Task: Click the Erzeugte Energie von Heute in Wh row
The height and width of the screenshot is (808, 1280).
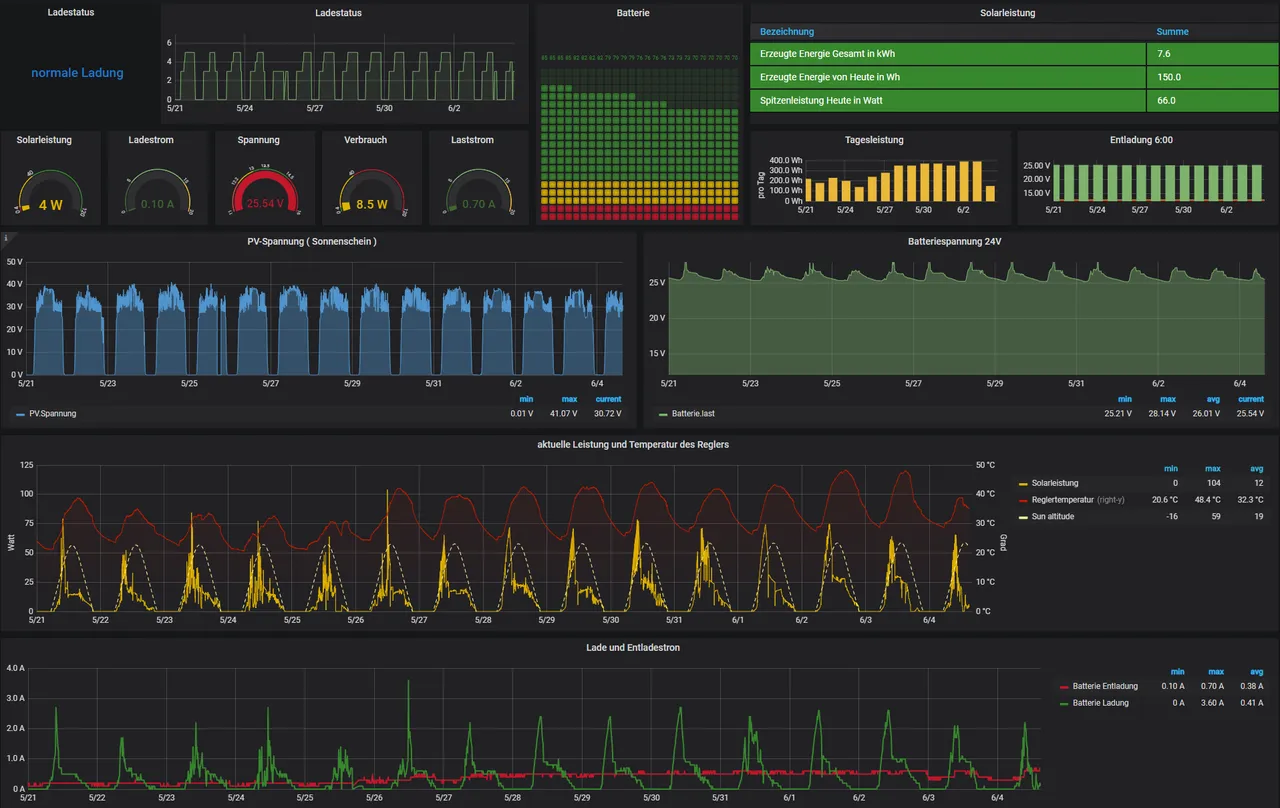Action: pos(1012,77)
